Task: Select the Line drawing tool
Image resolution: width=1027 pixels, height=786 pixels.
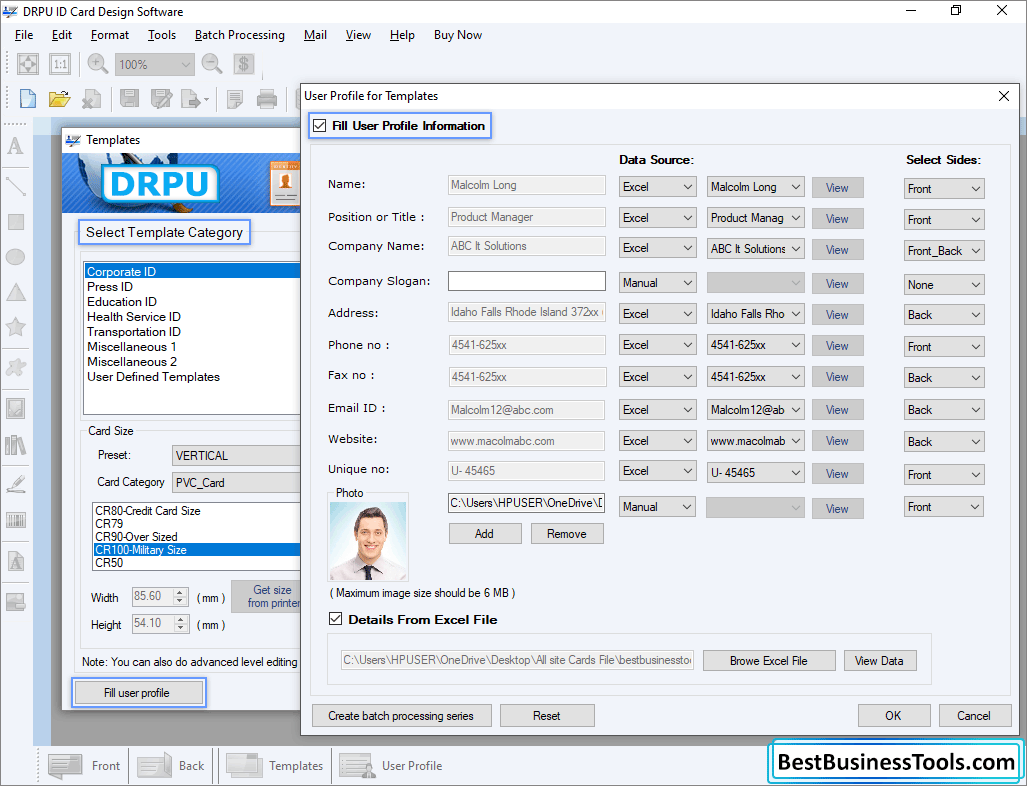Action: (x=16, y=187)
